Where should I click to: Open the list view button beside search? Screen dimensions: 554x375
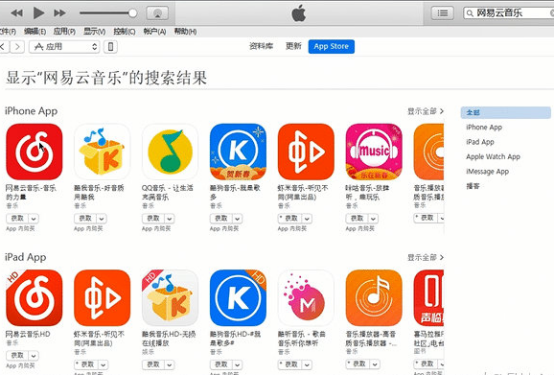click(442, 13)
